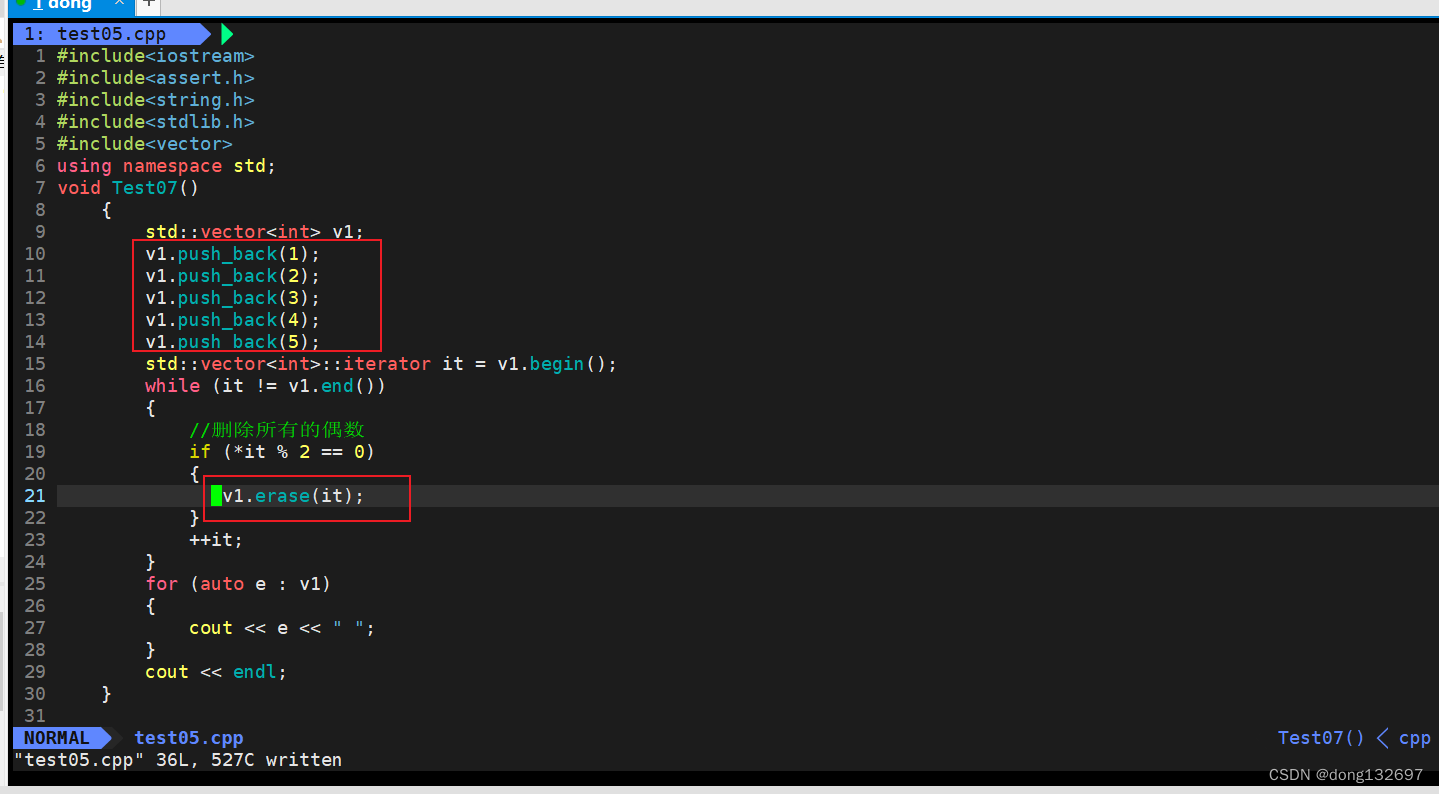Click the "while (it != v1.end())" line
Screen dimensions: 1439x794
(x=266, y=386)
